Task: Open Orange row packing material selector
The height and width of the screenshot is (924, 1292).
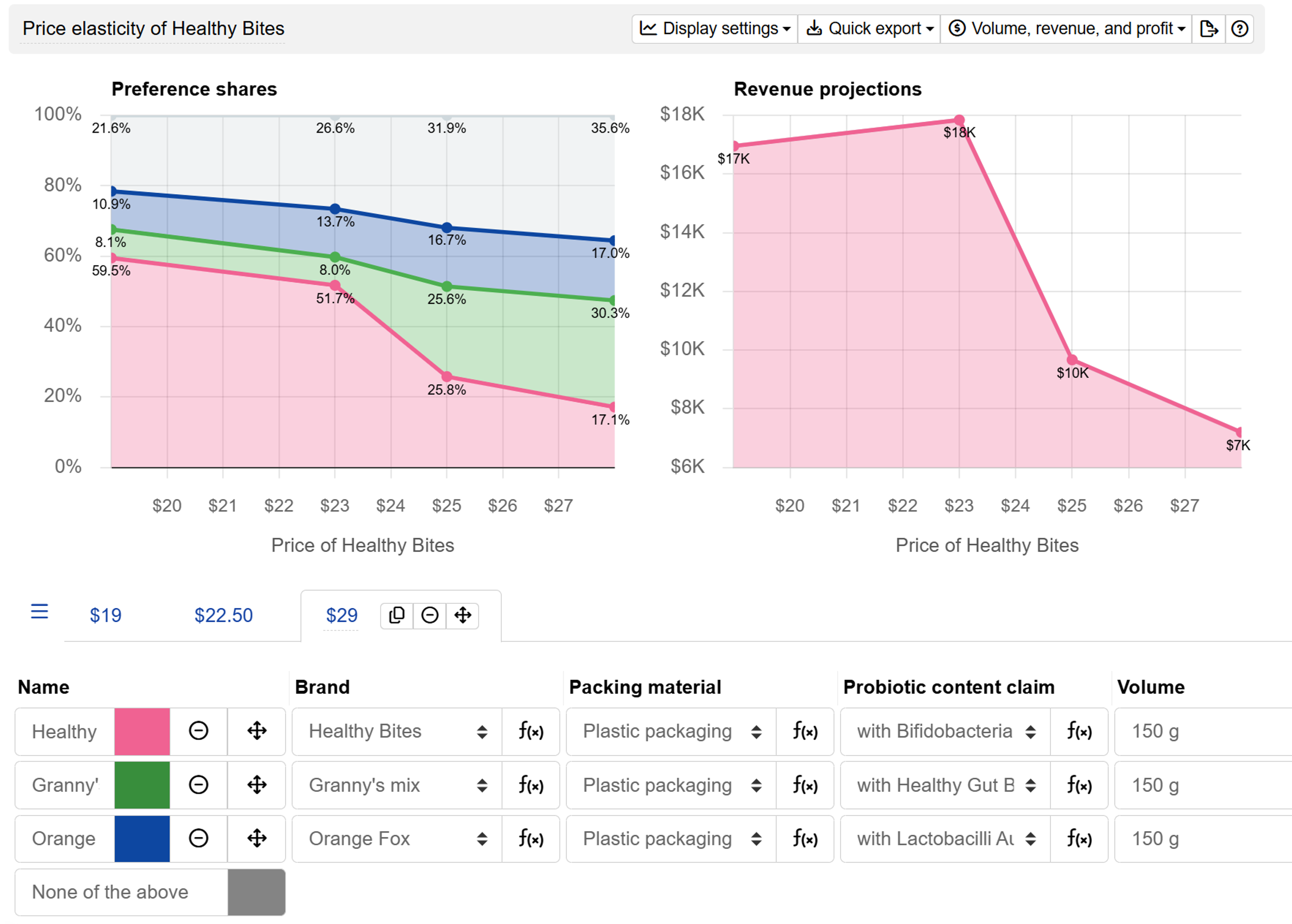Action: tap(671, 839)
